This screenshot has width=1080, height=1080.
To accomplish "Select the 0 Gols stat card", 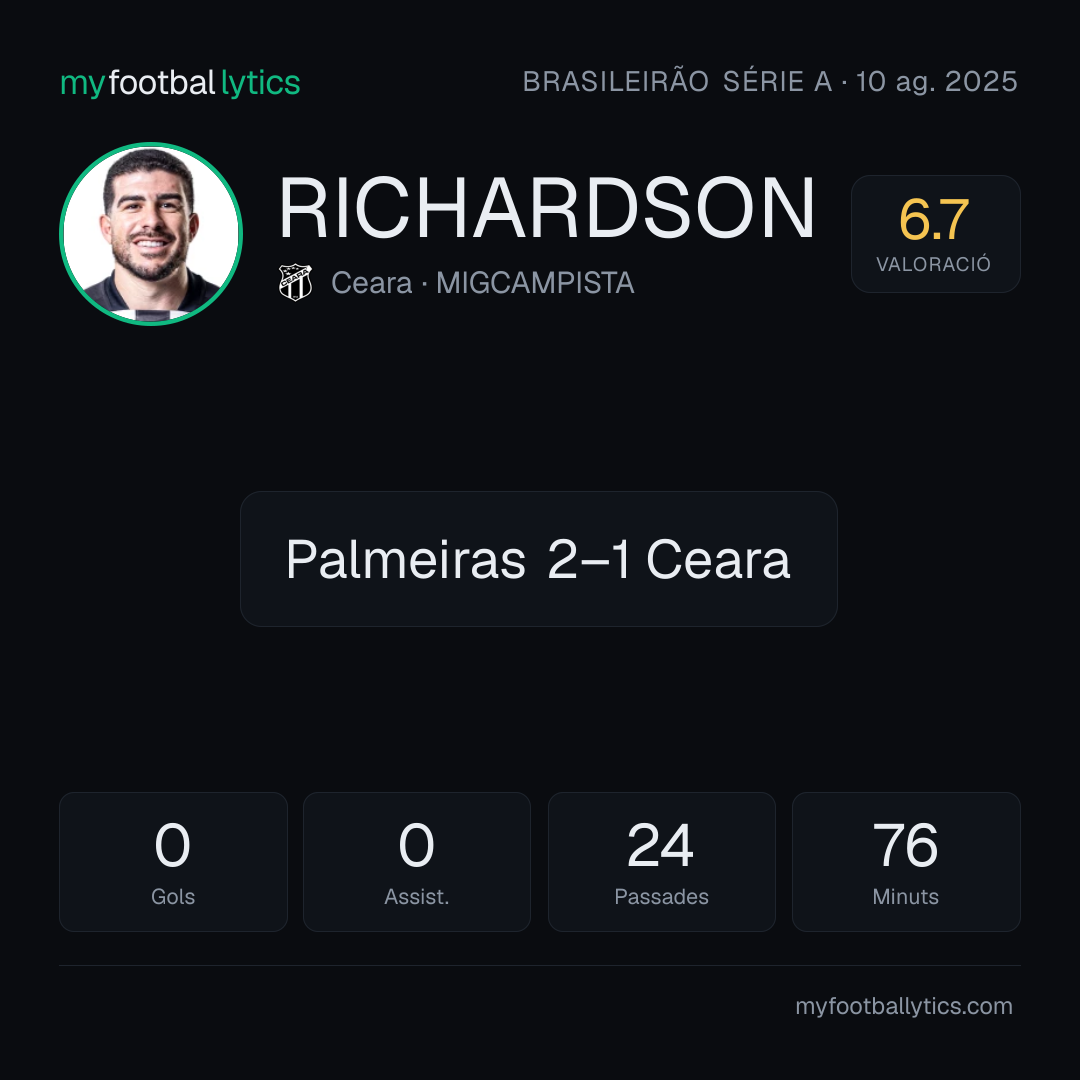I will (x=173, y=862).
